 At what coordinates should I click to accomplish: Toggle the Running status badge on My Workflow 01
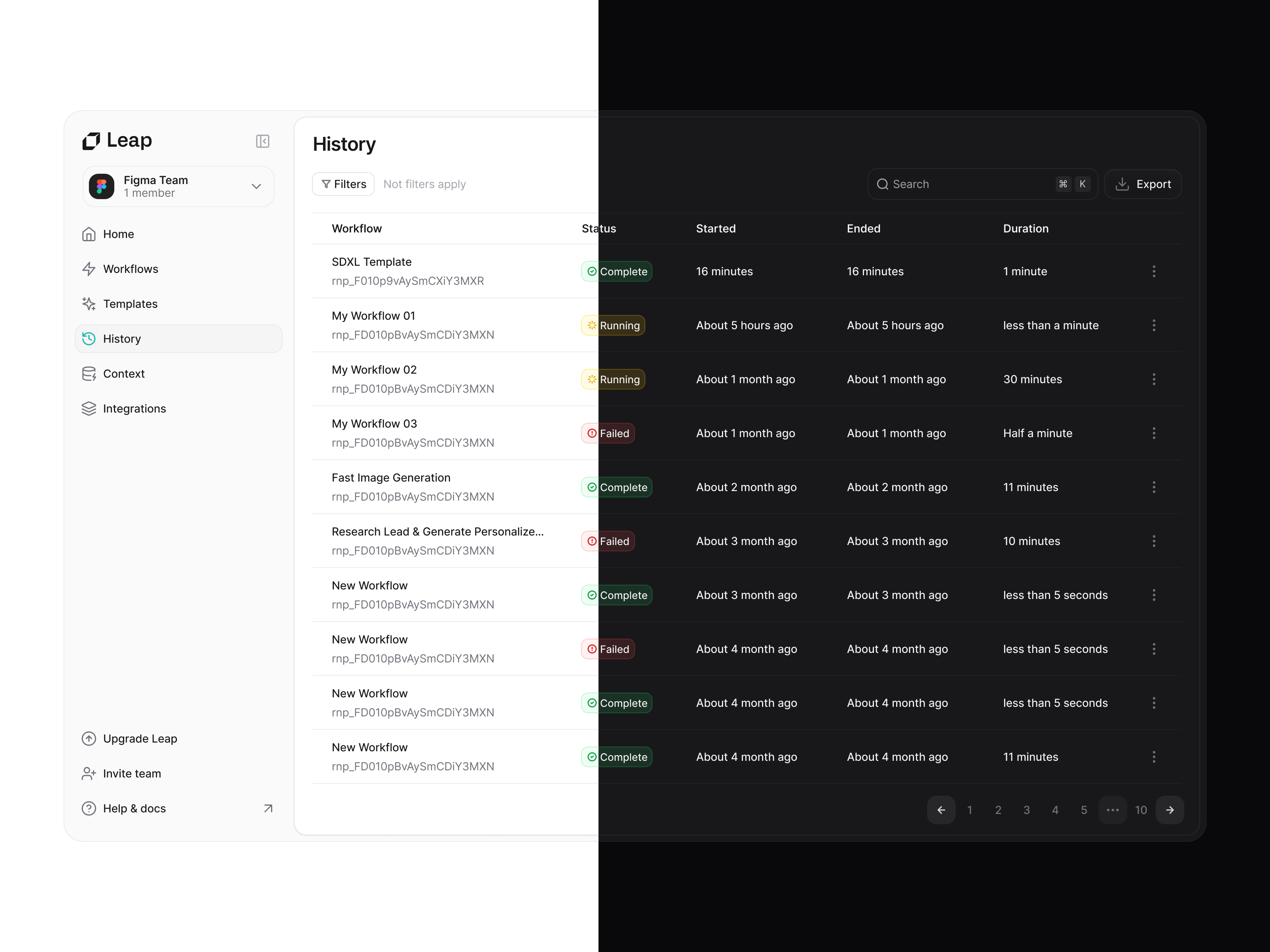[613, 325]
